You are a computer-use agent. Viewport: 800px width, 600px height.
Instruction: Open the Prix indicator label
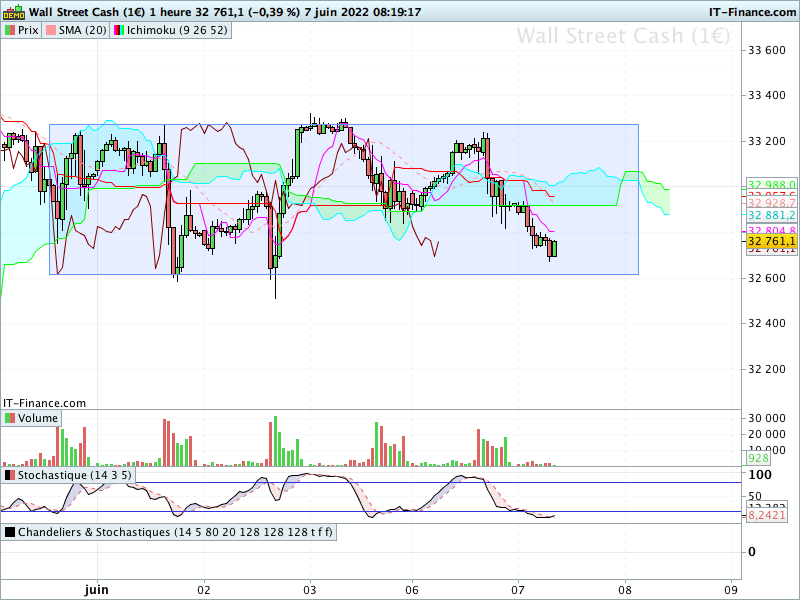[28, 30]
